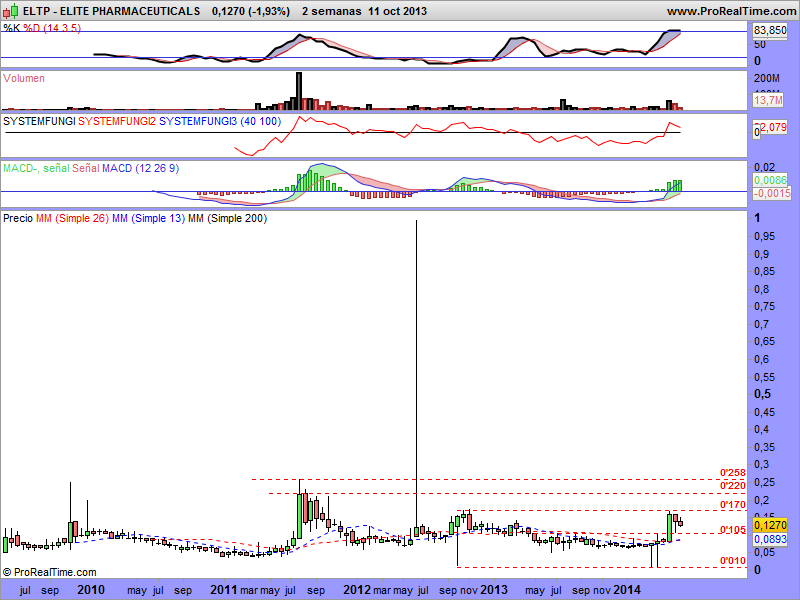The image size is (800, 600).
Task: Click the red 'Señal' label
Action: tap(86, 168)
